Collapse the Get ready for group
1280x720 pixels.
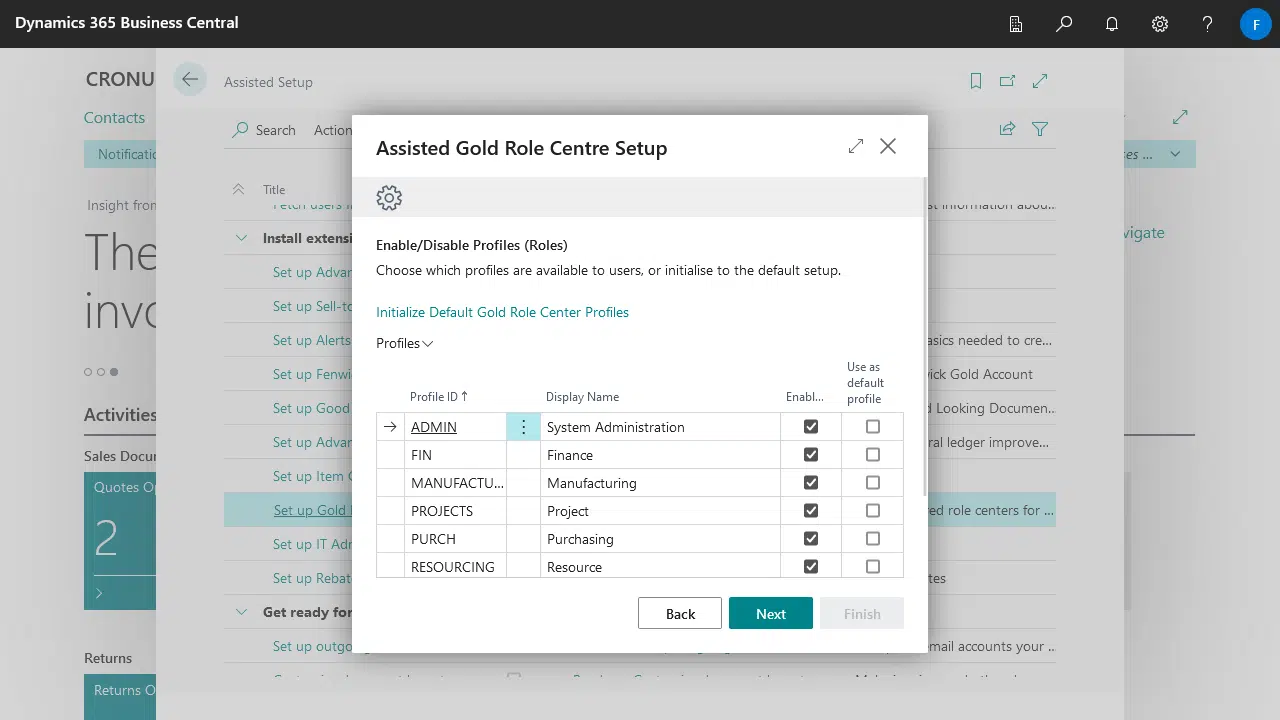click(241, 612)
